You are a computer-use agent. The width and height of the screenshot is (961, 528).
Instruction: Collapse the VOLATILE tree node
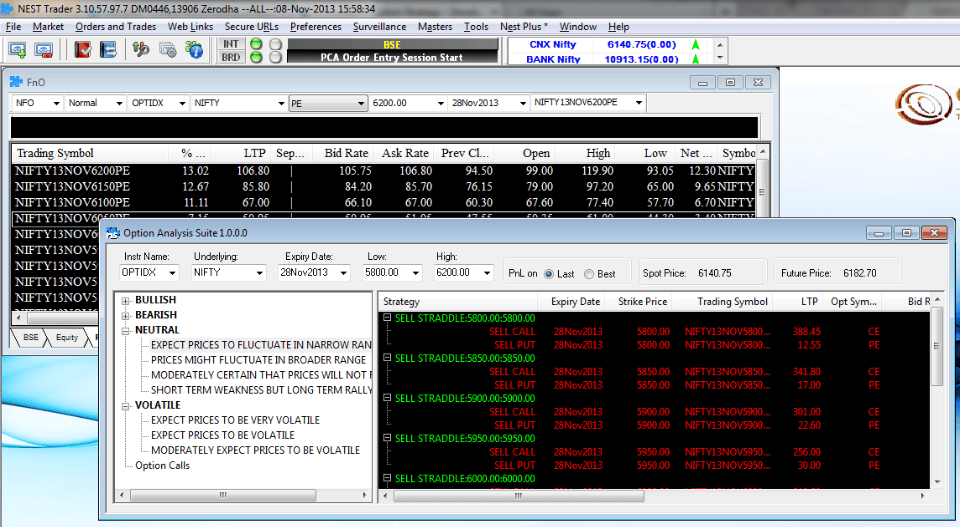pos(126,406)
